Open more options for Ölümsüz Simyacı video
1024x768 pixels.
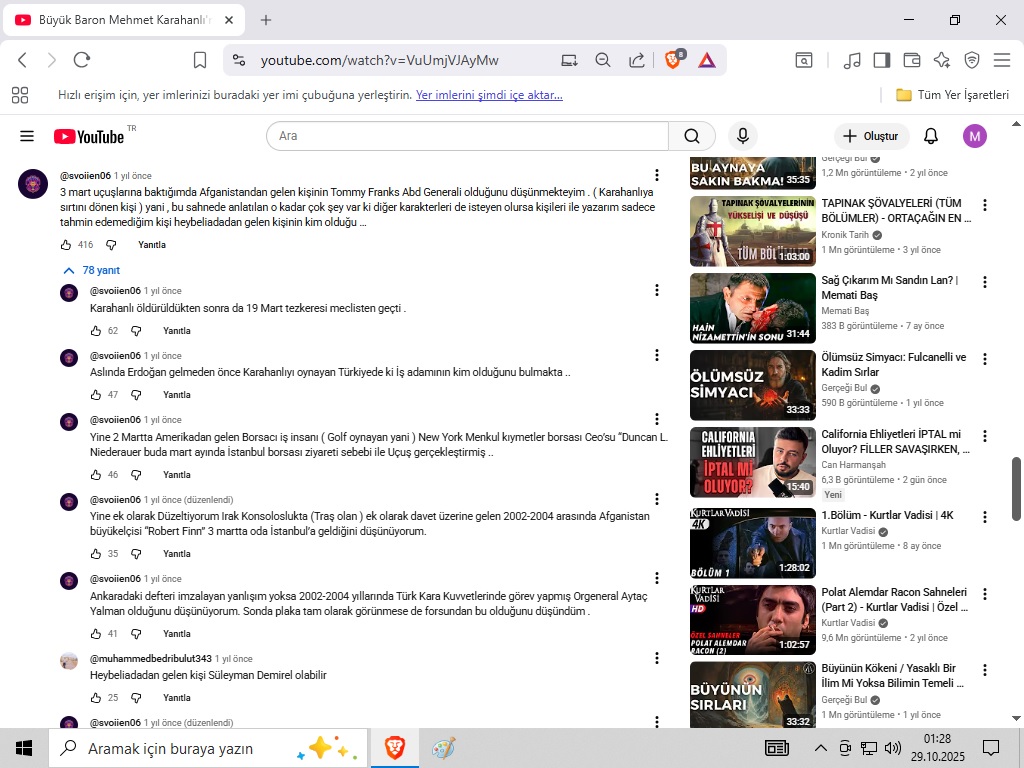[985, 359]
